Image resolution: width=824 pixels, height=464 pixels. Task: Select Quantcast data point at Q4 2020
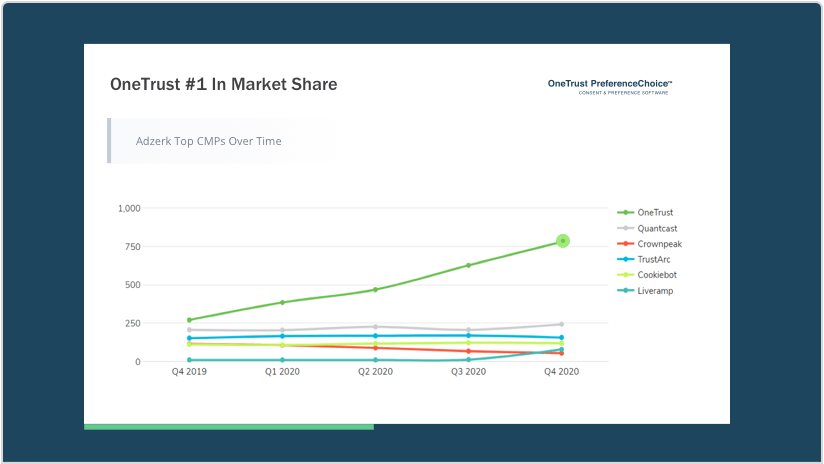point(562,324)
